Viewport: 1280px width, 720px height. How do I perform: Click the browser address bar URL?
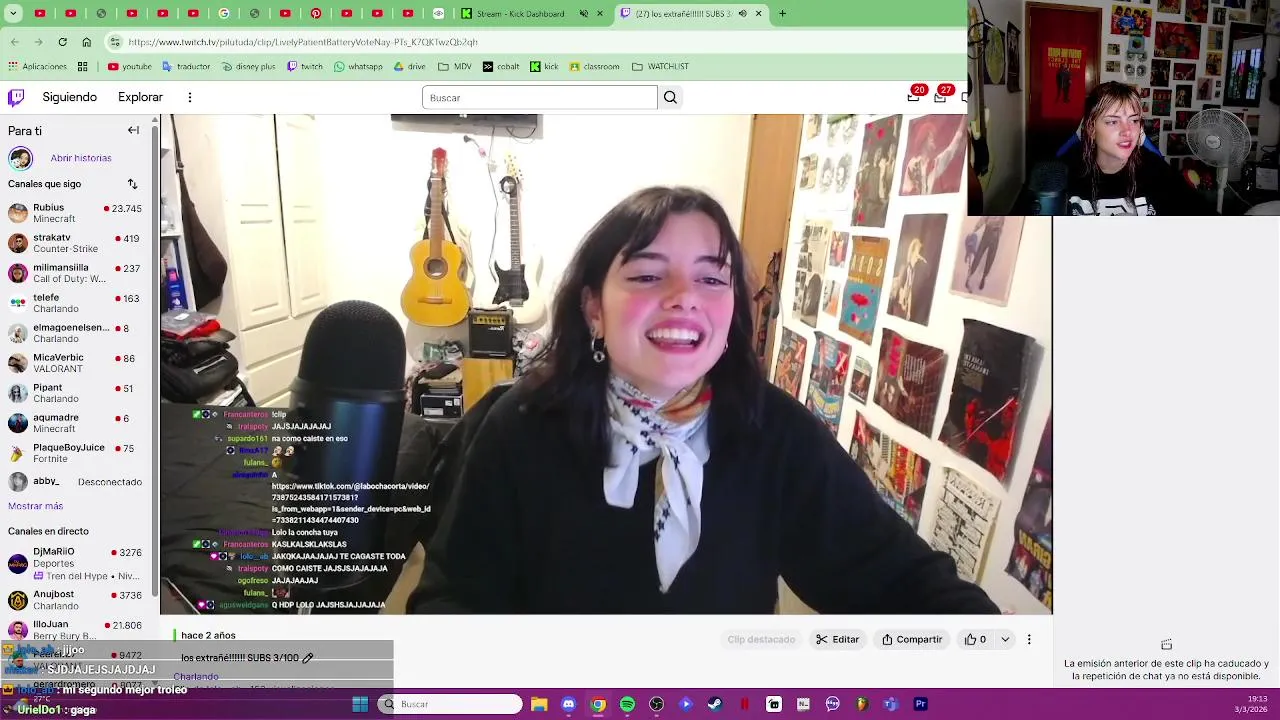pos(303,42)
